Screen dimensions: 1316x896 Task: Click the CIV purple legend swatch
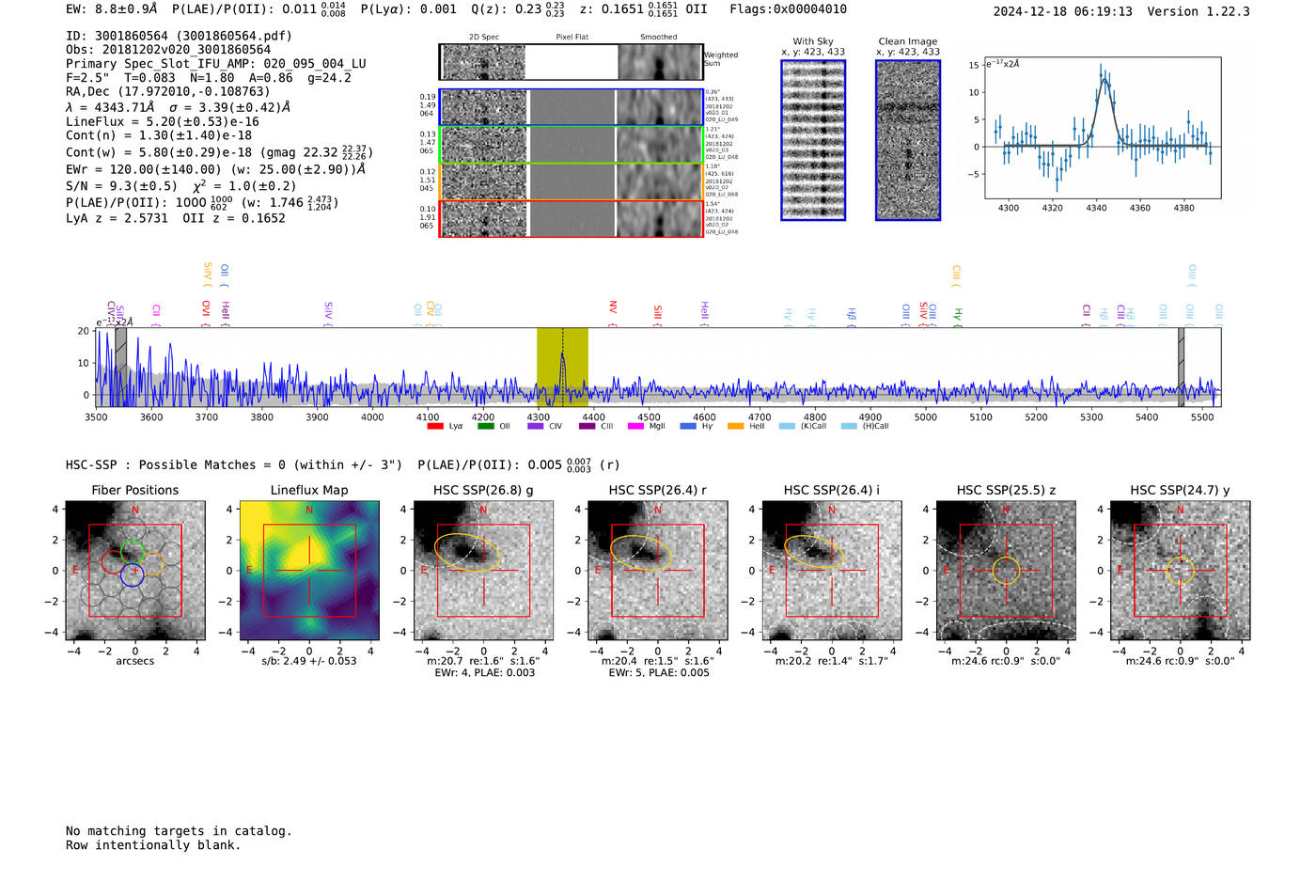pyautogui.click(x=536, y=426)
